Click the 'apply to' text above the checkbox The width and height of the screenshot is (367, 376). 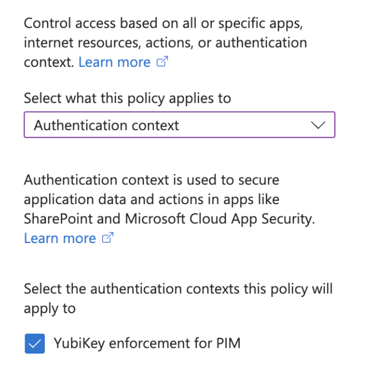pos(50,309)
